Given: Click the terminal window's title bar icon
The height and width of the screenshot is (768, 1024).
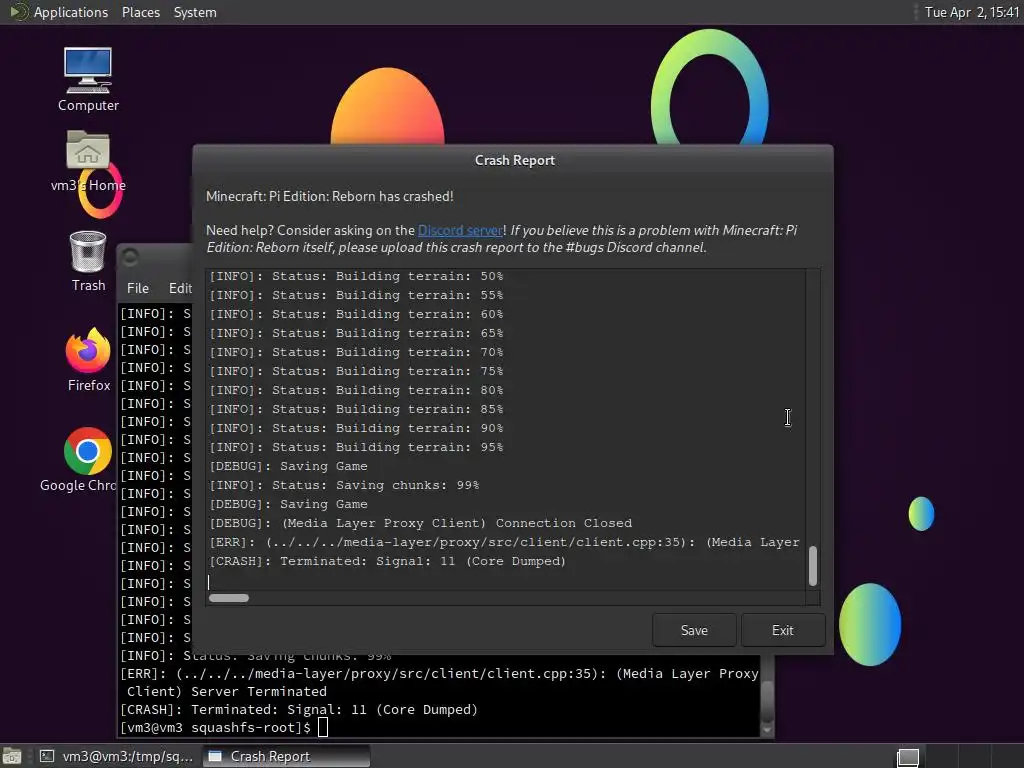Looking at the screenshot, I should tap(130, 257).
